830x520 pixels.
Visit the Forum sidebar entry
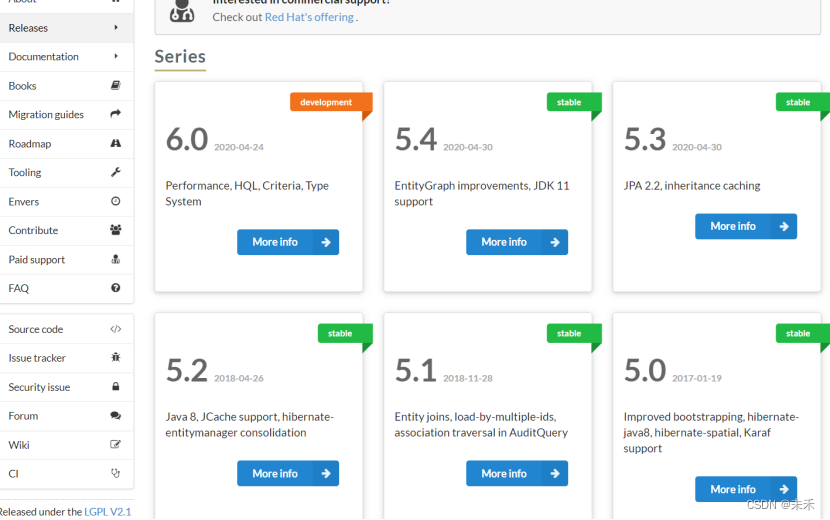point(67,416)
